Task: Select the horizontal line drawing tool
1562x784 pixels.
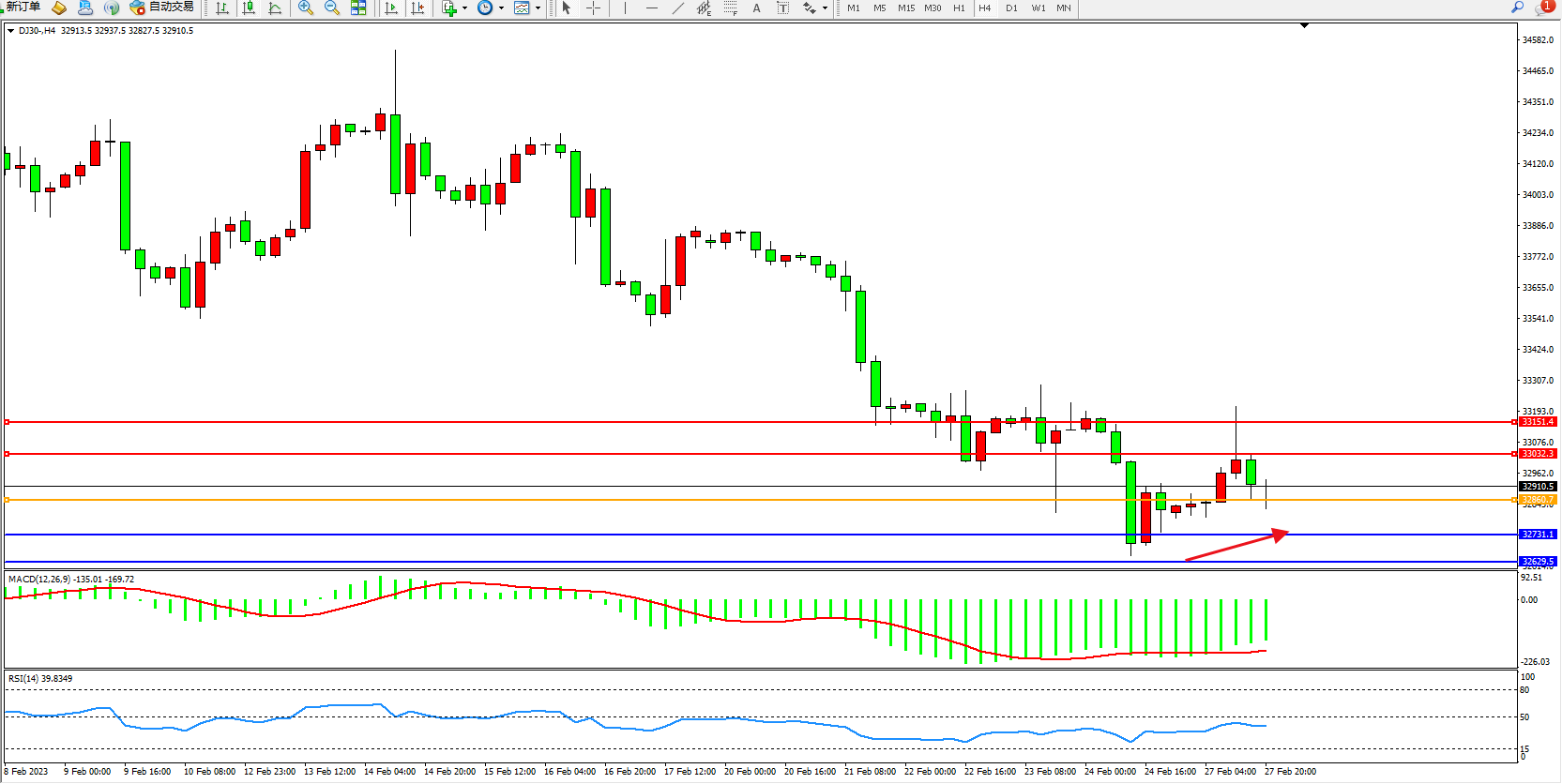Action: (x=652, y=8)
